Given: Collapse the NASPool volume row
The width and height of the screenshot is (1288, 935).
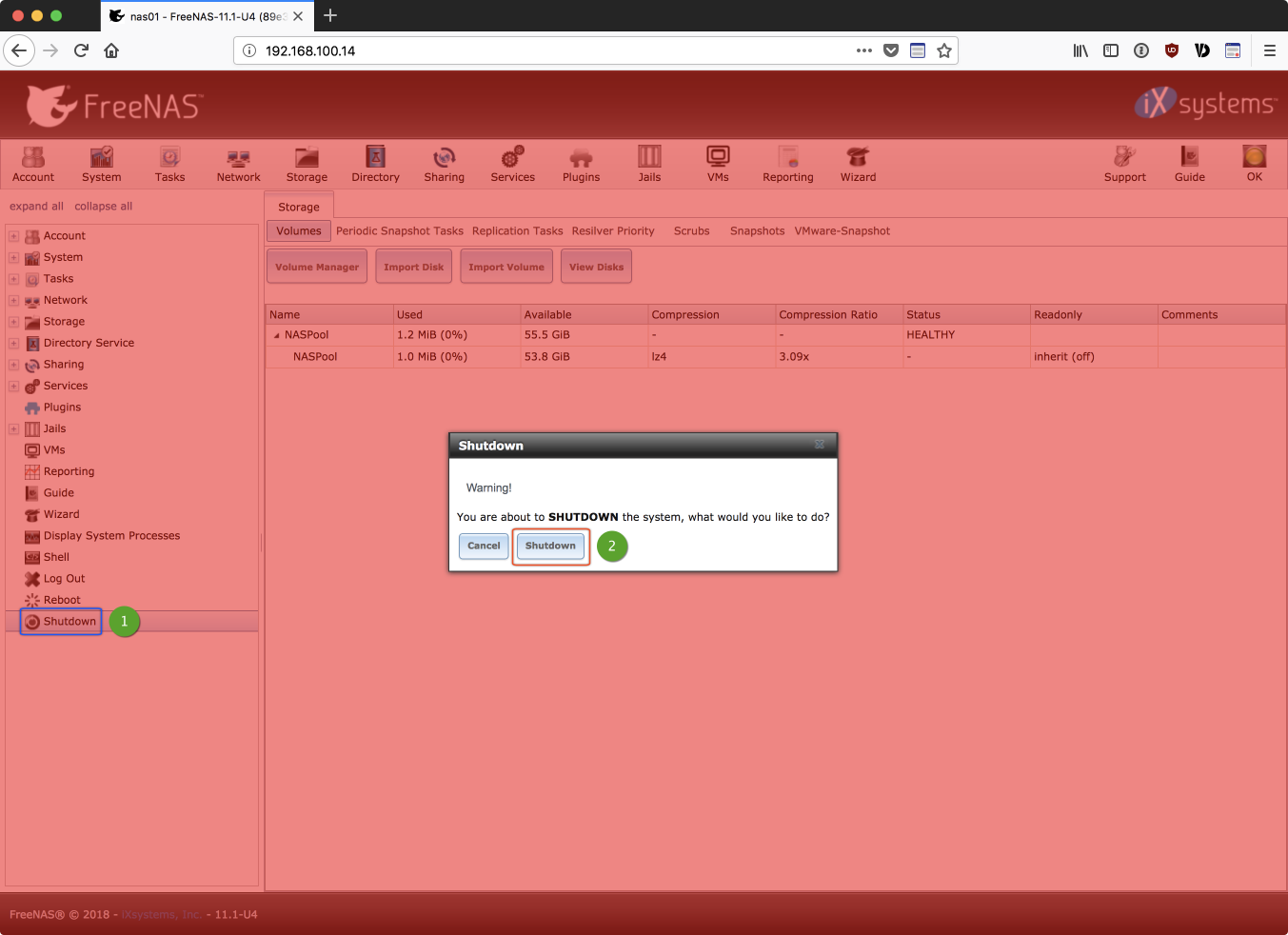Looking at the screenshot, I should 277,336.
